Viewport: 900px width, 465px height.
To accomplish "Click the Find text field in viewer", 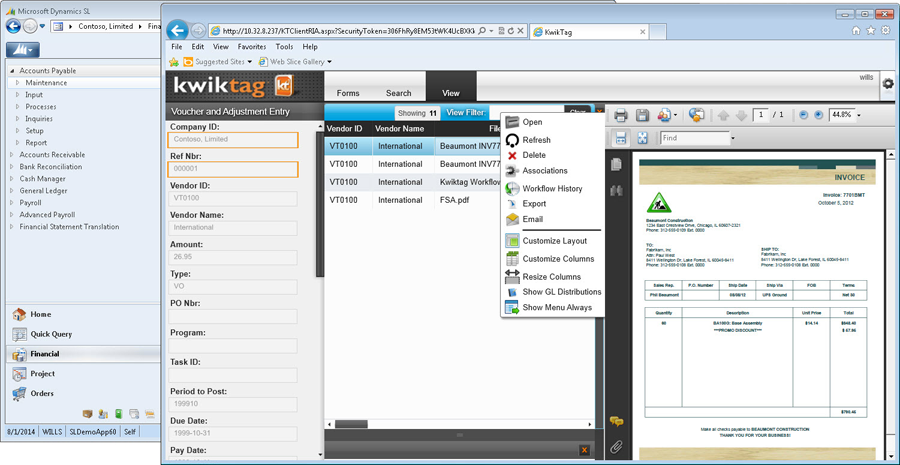I will (x=695, y=138).
